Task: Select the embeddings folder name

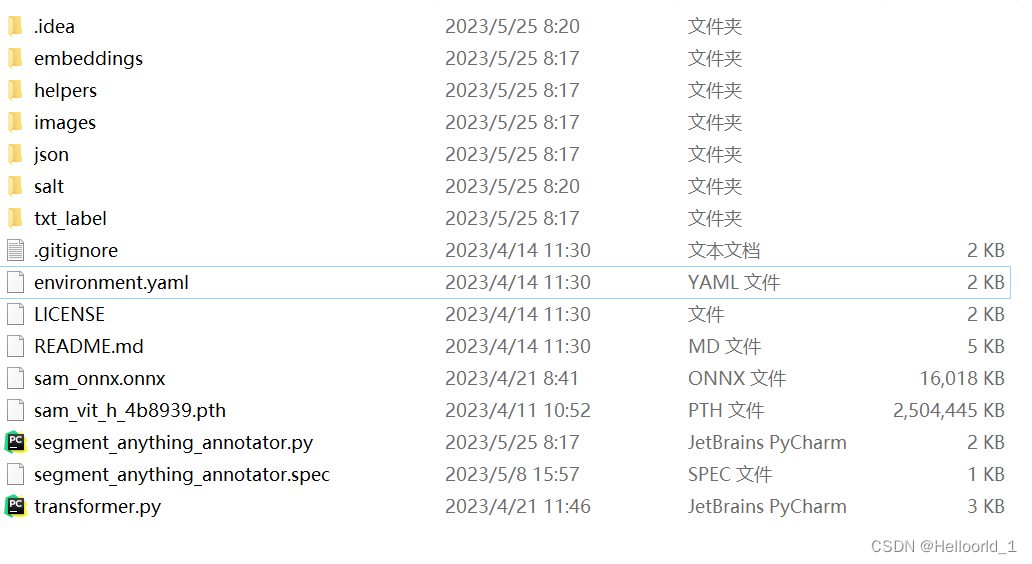Action: 88,59
